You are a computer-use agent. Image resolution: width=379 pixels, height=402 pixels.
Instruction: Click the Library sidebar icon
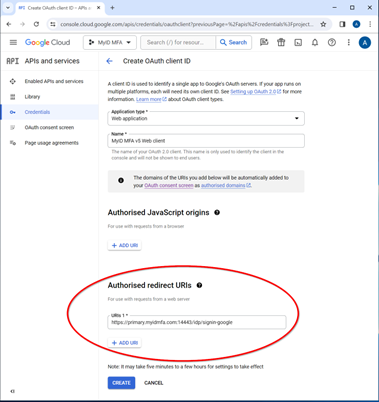pyautogui.click(x=13, y=97)
